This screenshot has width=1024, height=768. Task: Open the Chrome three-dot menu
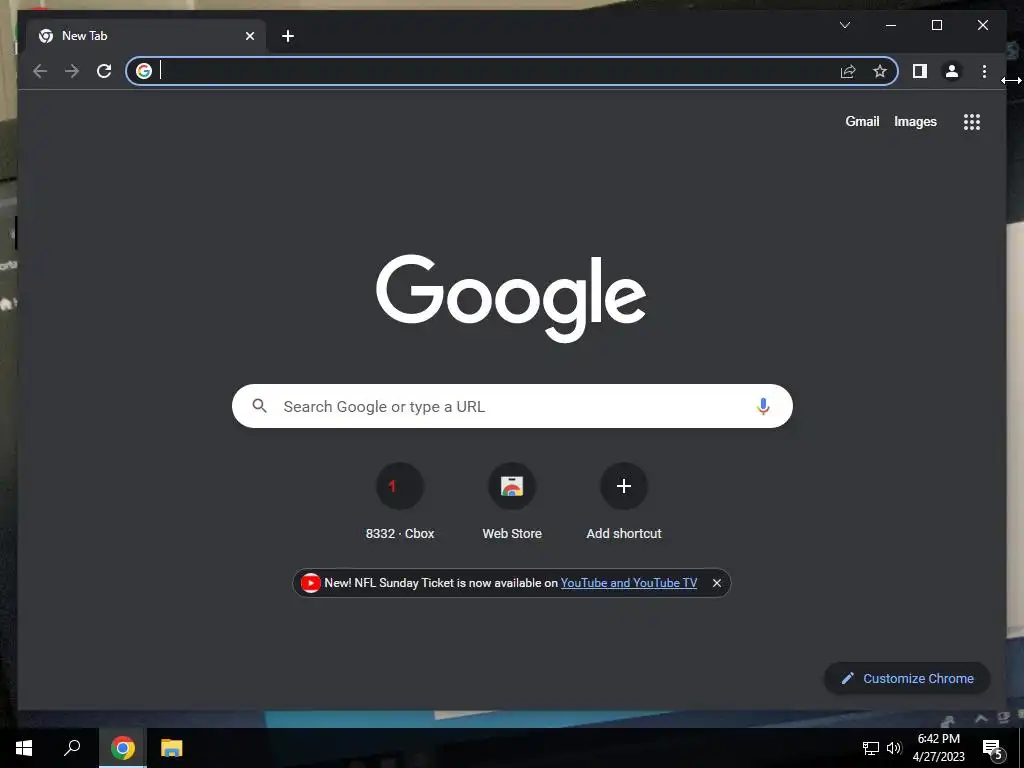click(x=984, y=71)
